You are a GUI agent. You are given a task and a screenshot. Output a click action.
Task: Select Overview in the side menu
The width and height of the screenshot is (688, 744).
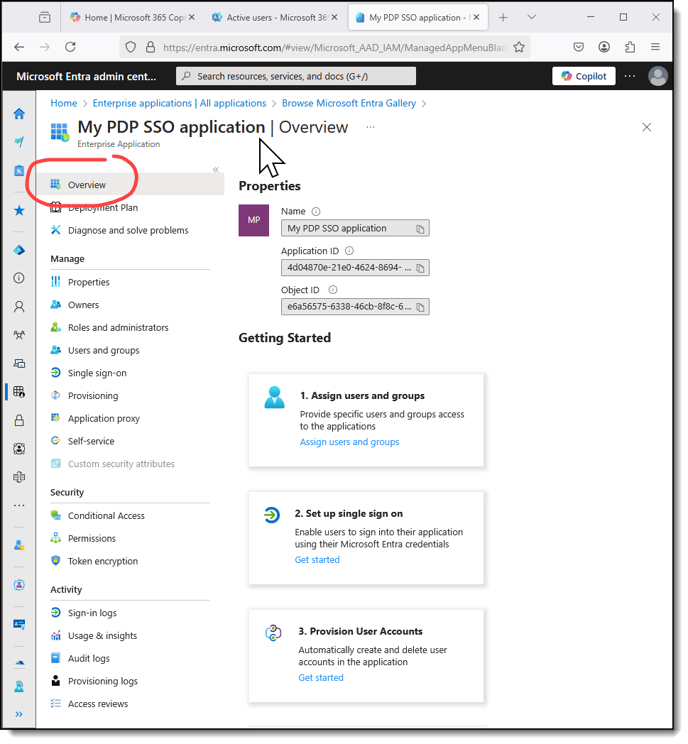pyautogui.click(x=131, y=185)
